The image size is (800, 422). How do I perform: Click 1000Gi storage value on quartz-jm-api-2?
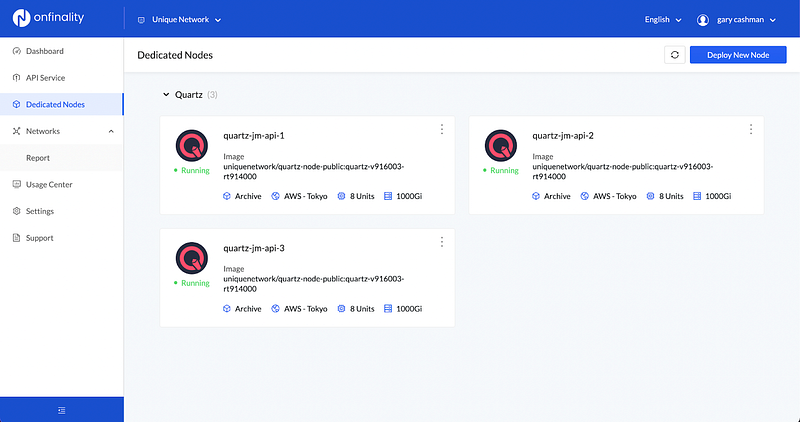(x=718, y=196)
